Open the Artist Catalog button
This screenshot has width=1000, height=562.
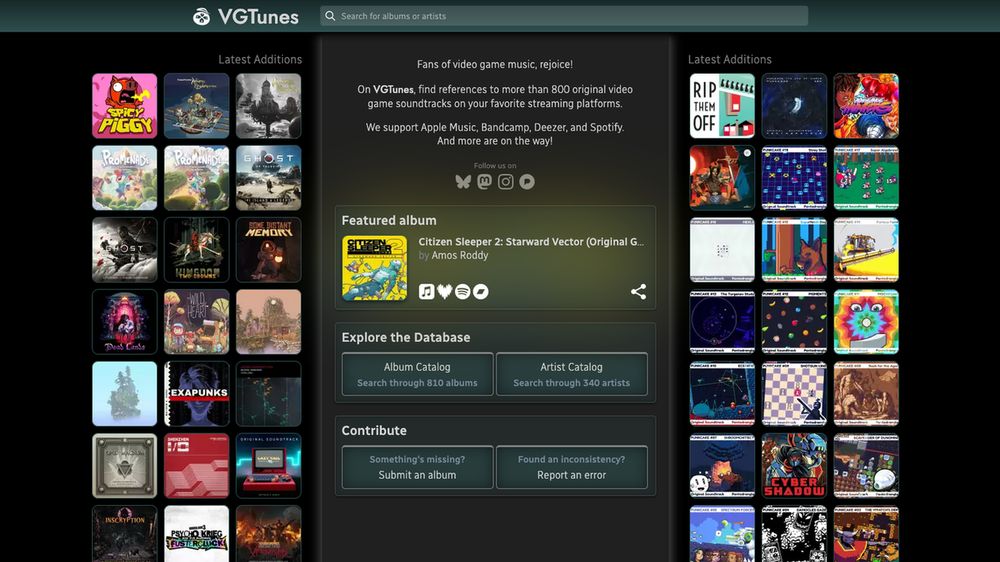coord(571,374)
